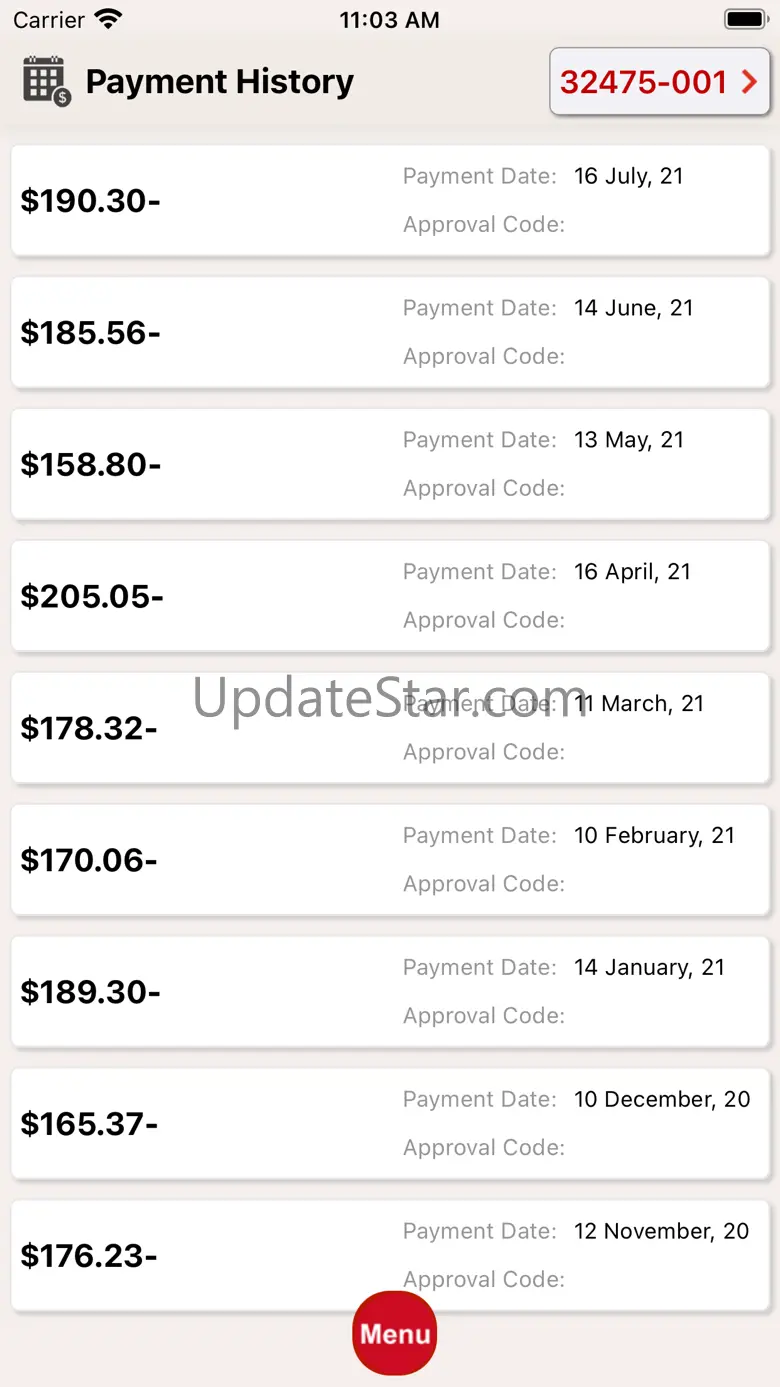Tap the 10 February, 21 payment date
The width and height of the screenshot is (780, 1387).
(x=654, y=836)
